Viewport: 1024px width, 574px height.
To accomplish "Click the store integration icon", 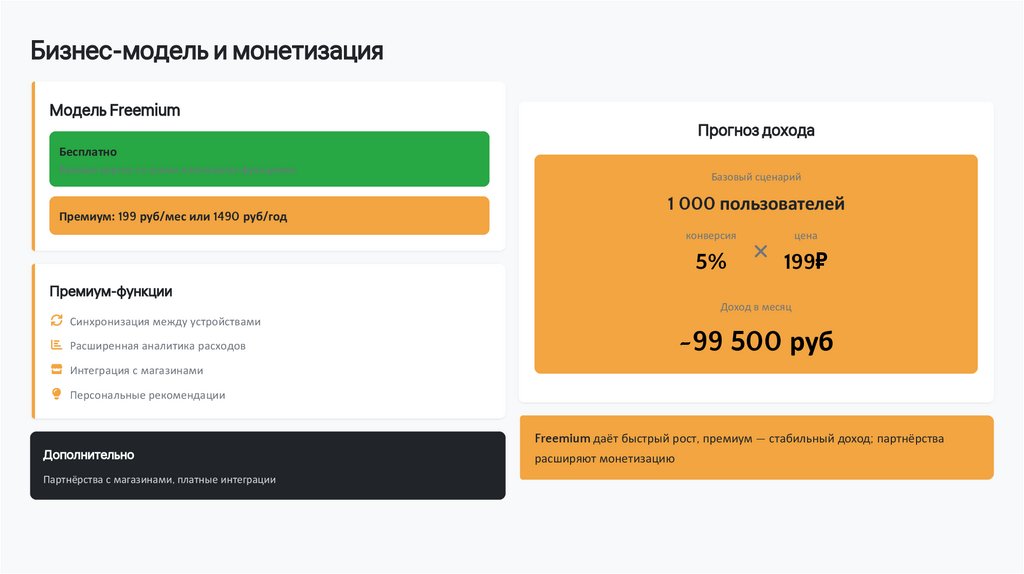I will point(56,370).
